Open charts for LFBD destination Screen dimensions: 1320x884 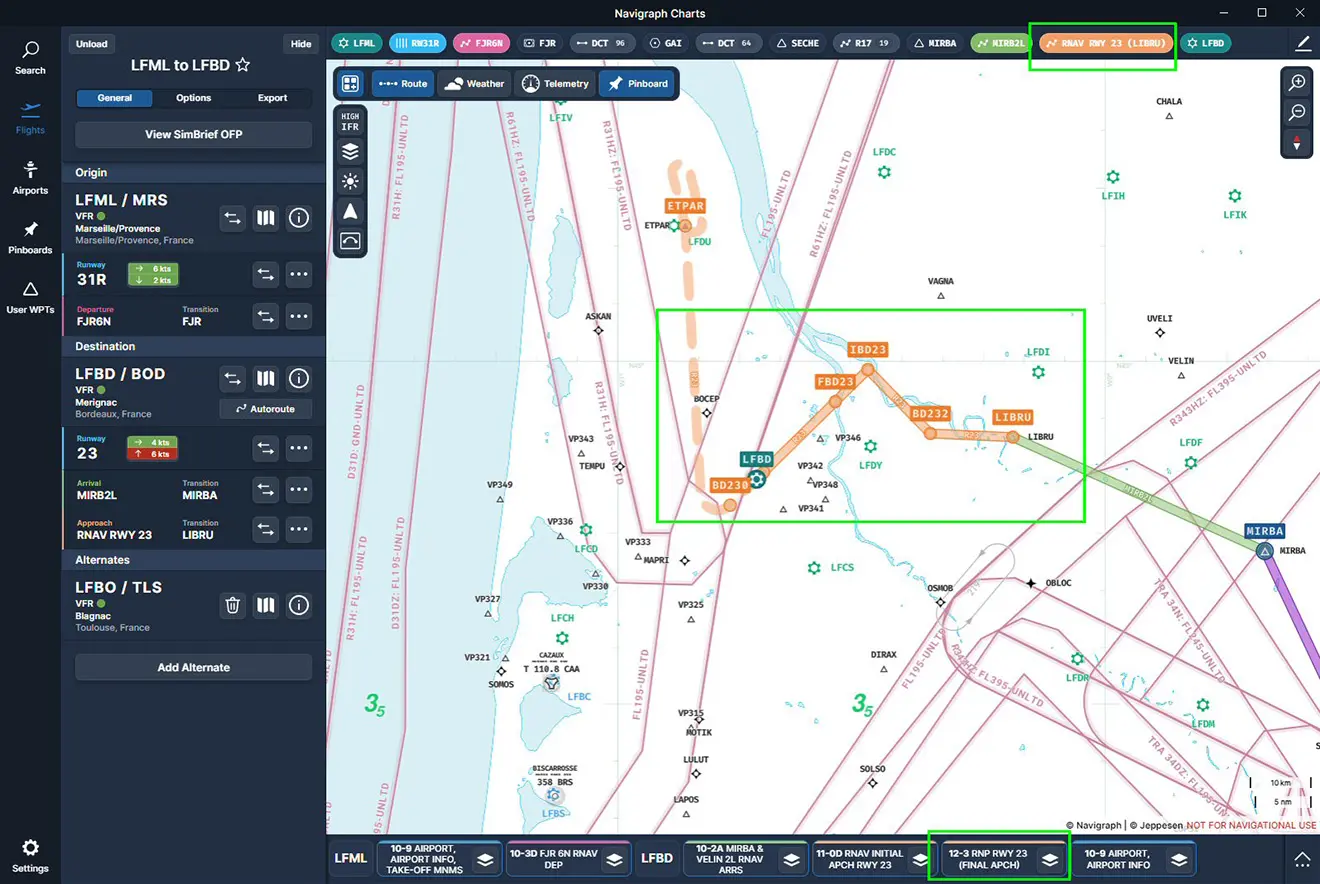point(265,378)
